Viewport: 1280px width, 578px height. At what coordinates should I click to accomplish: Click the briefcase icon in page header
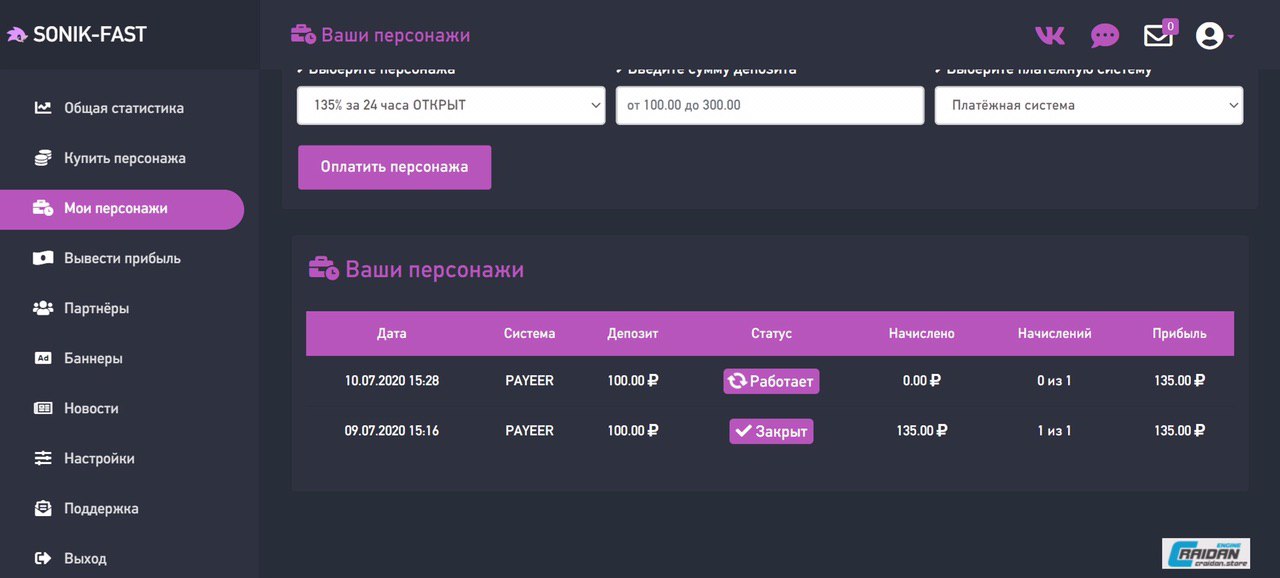[303, 35]
